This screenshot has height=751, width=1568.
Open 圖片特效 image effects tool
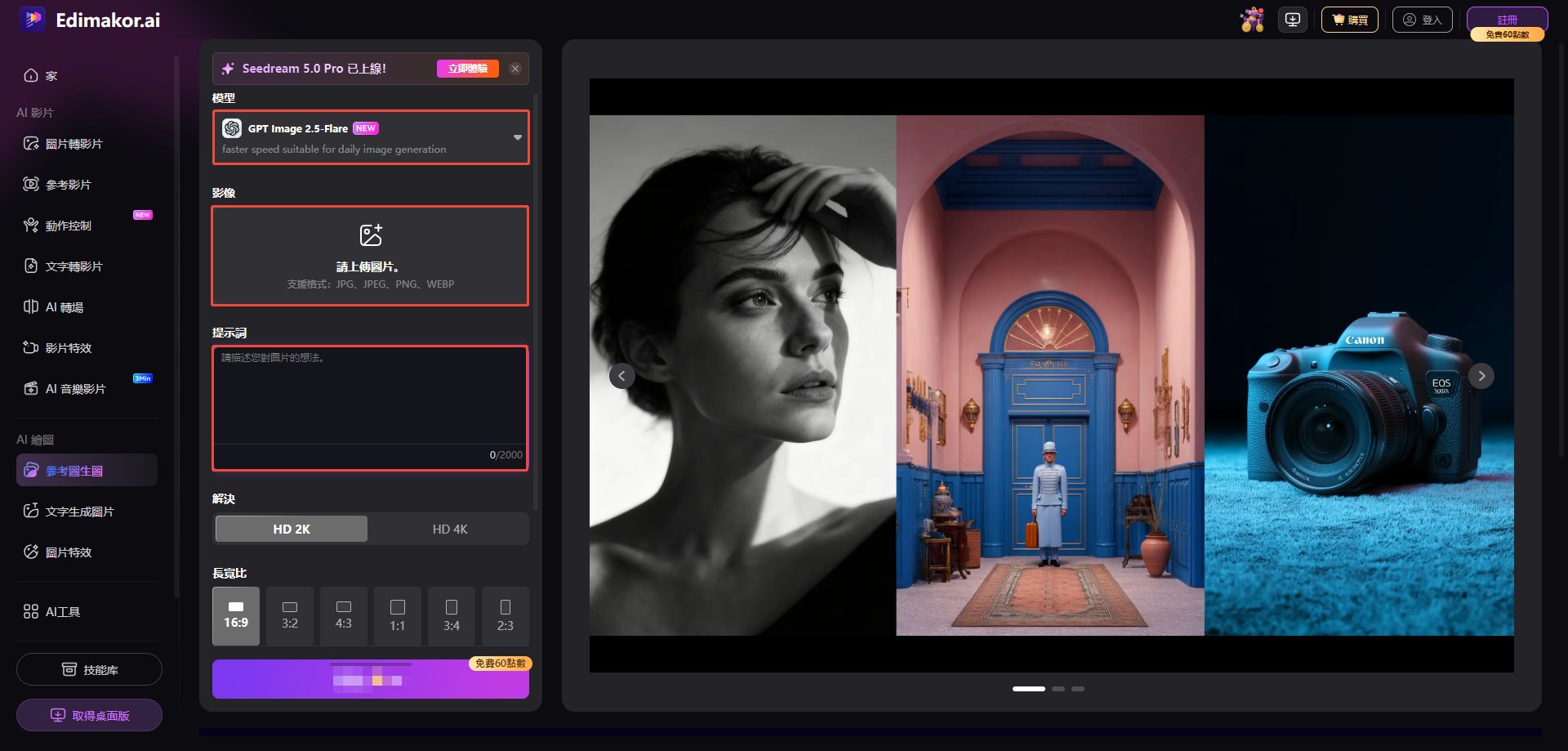(x=57, y=552)
